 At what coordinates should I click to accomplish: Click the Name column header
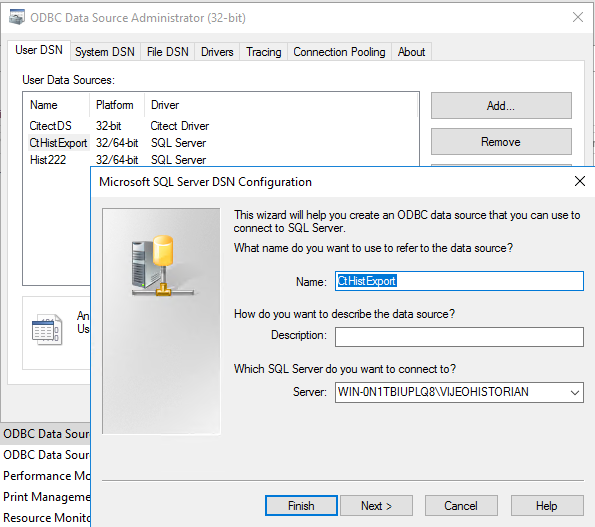[x=57, y=105]
